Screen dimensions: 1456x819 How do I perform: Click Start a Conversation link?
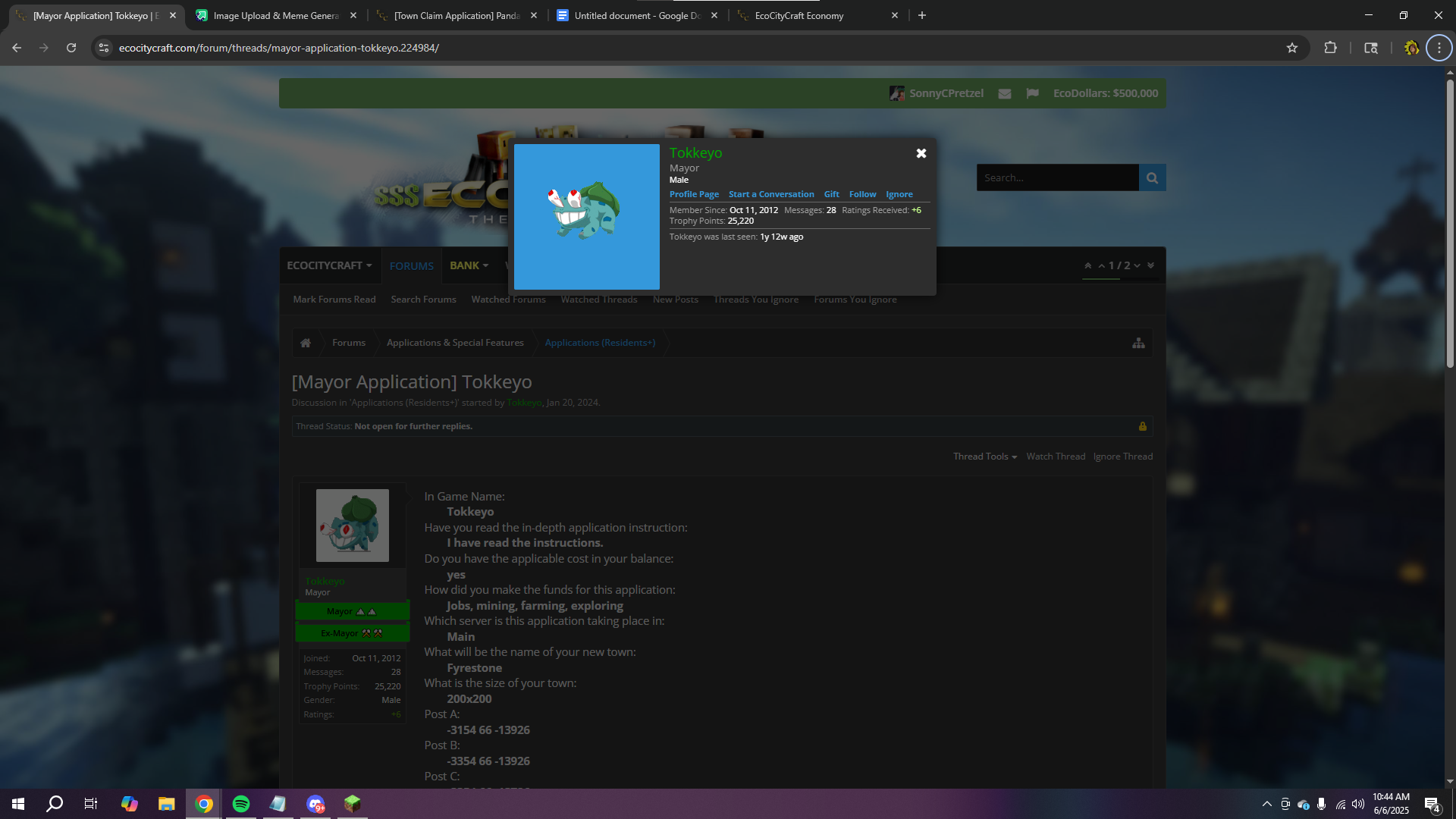(x=771, y=194)
